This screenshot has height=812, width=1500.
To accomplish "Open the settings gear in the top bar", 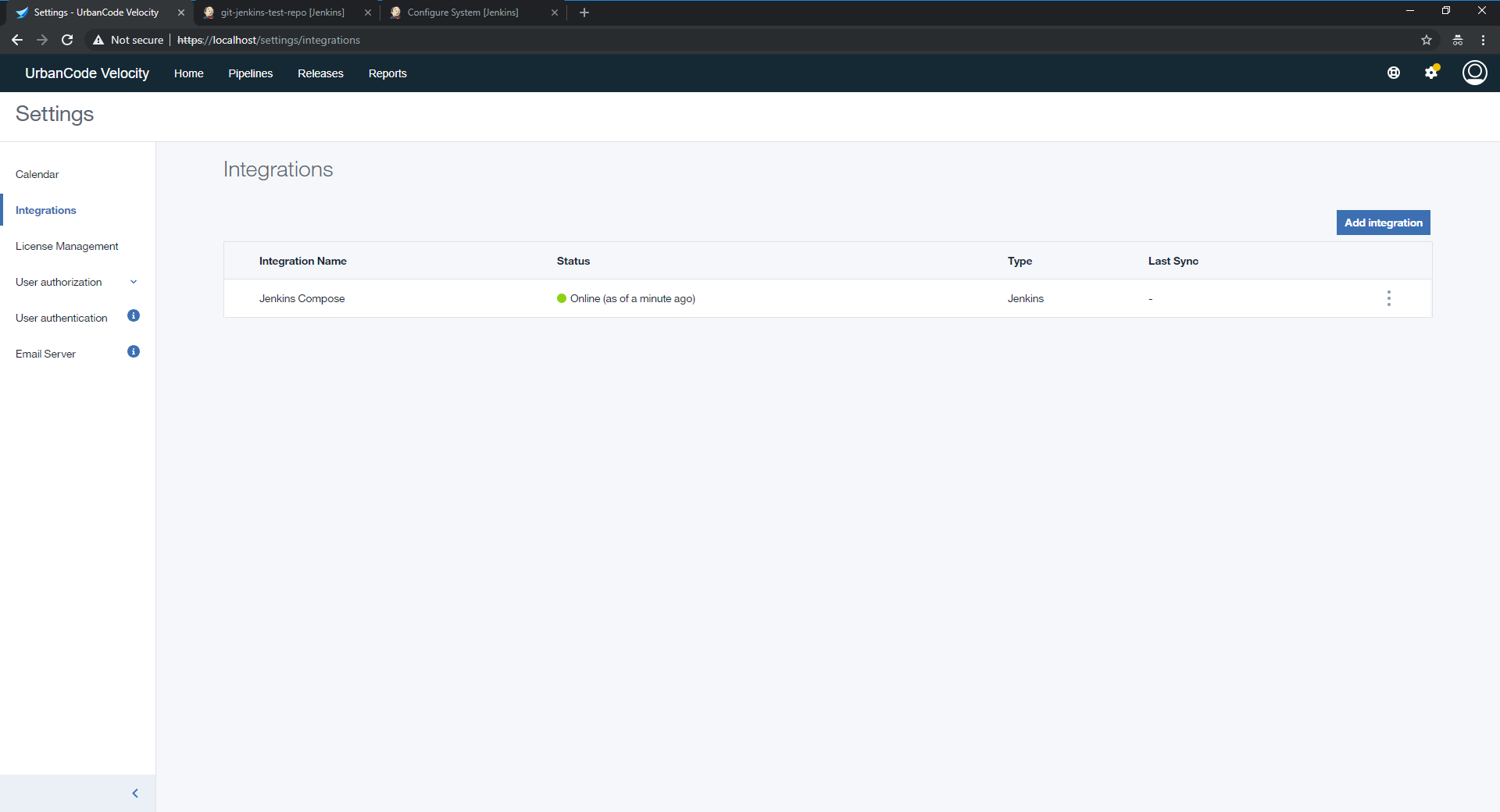I will pyautogui.click(x=1432, y=73).
